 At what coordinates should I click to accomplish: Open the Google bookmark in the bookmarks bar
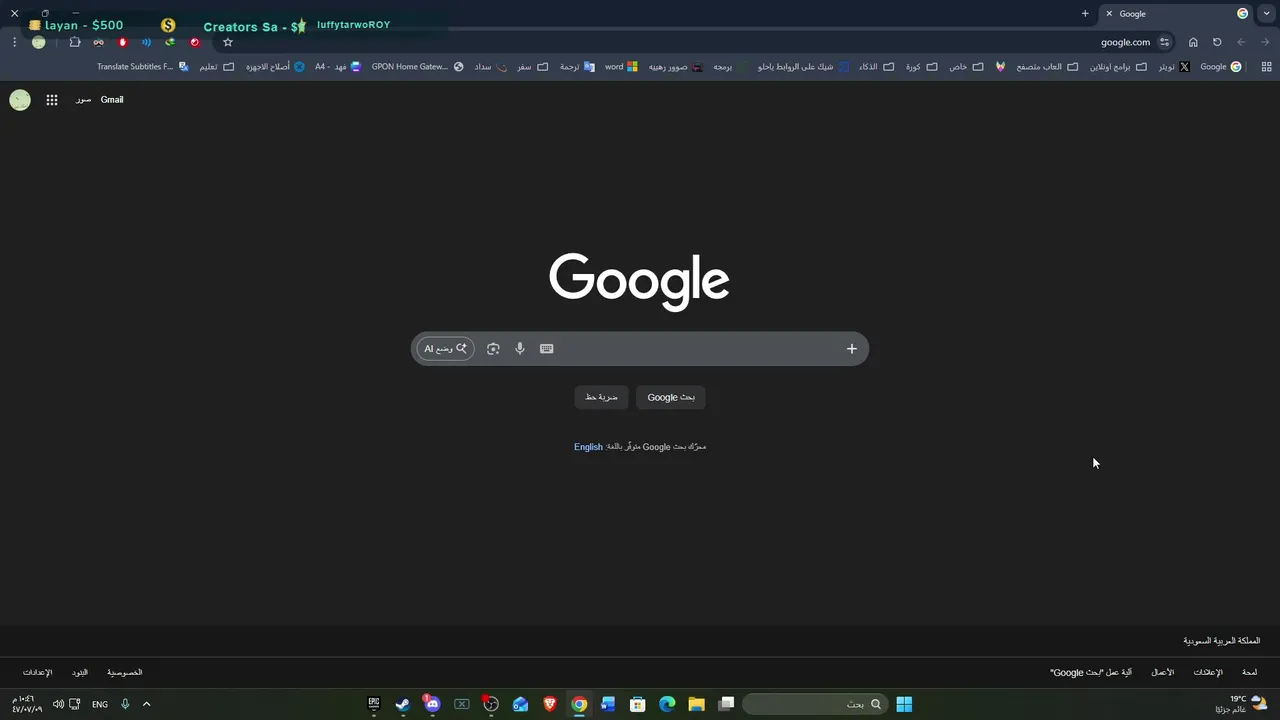tap(1221, 67)
